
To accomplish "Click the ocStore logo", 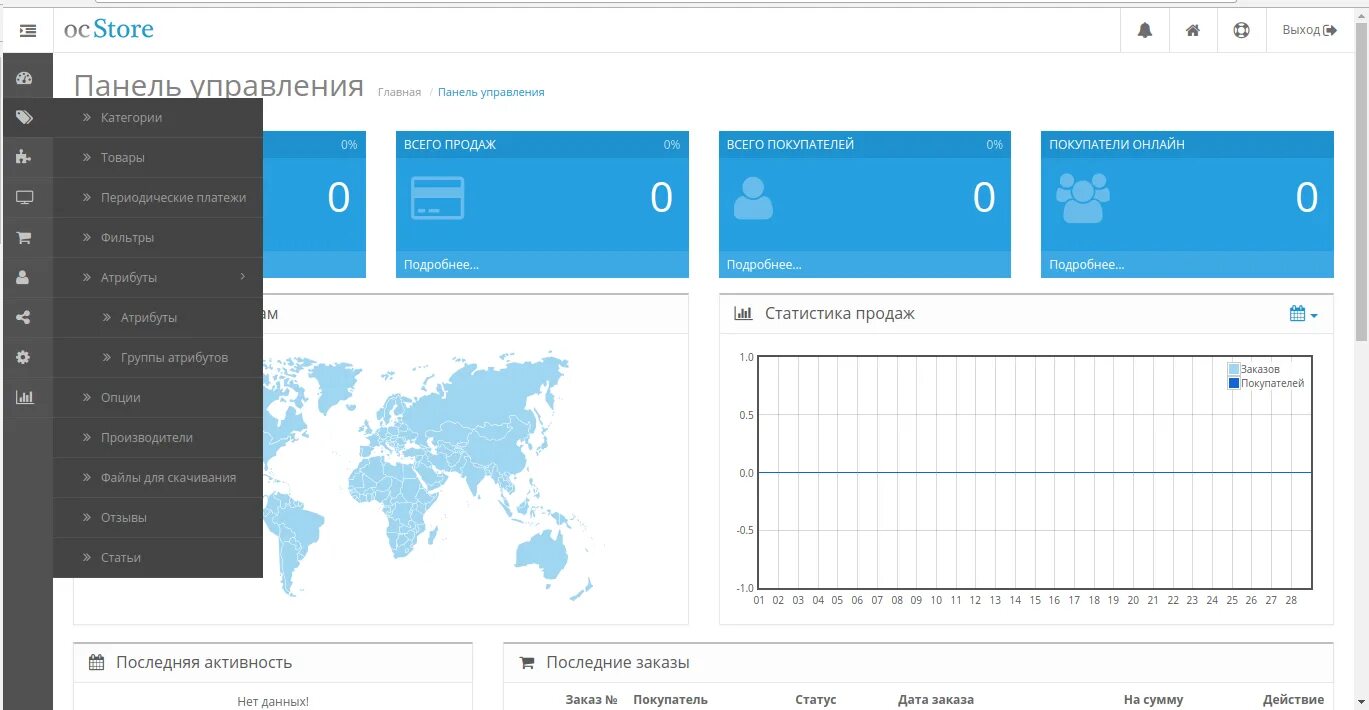I will pos(109,30).
